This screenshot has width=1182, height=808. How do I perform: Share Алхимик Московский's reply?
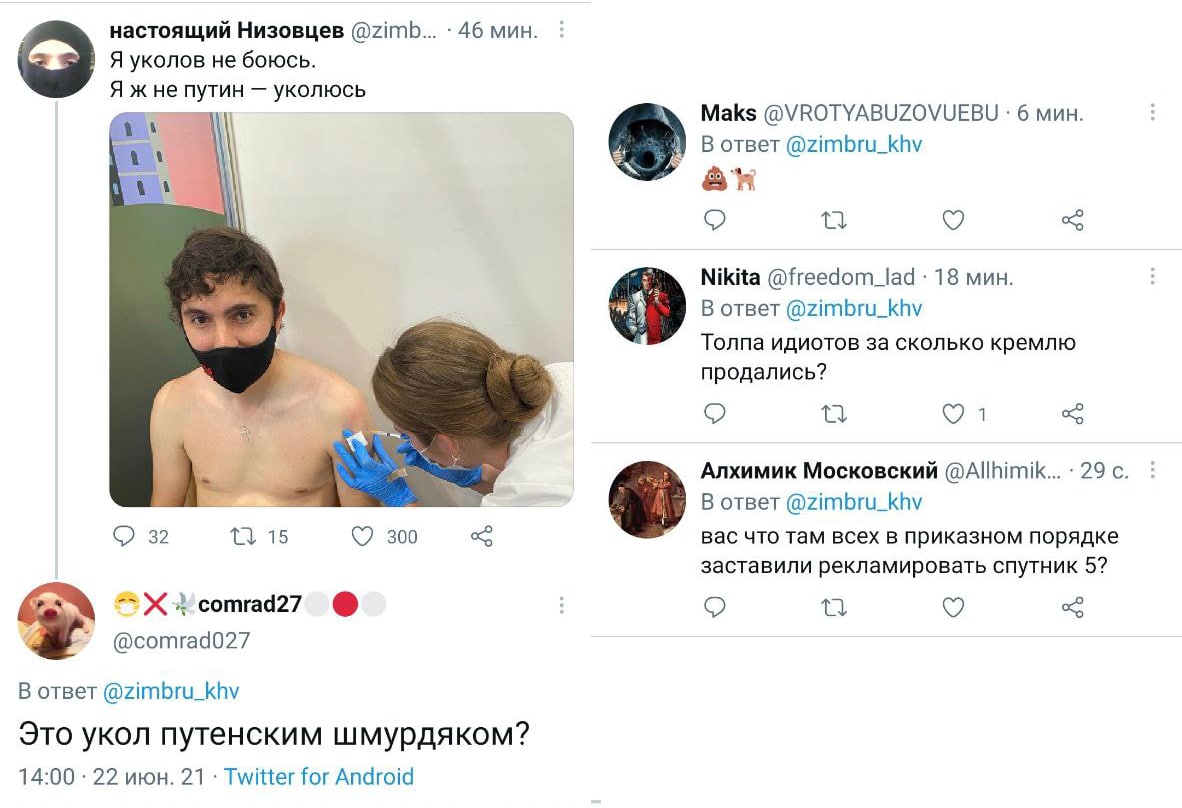coord(1073,607)
